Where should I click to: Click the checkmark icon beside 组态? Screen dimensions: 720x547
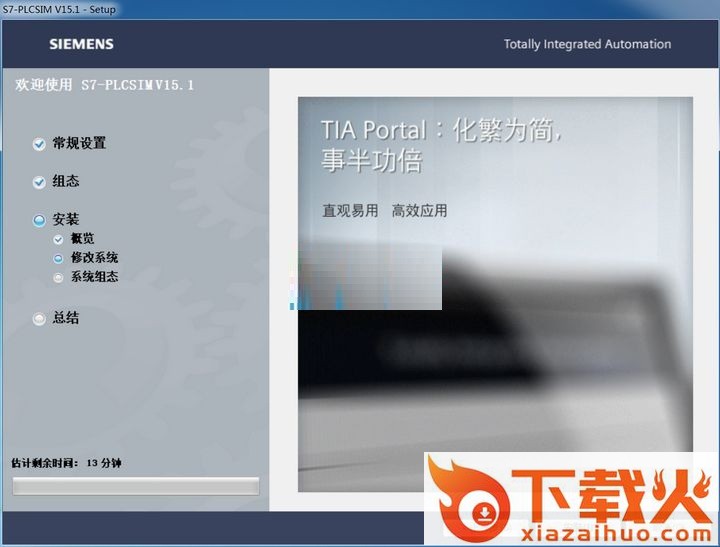pos(39,182)
